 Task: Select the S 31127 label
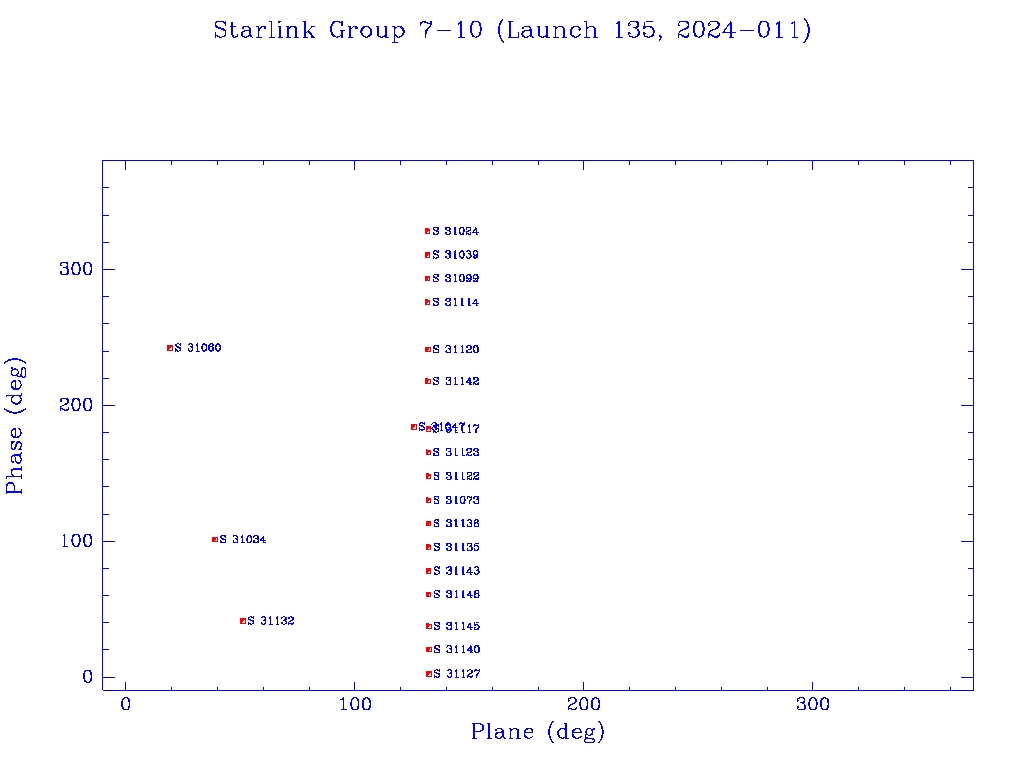coord(456,674)
